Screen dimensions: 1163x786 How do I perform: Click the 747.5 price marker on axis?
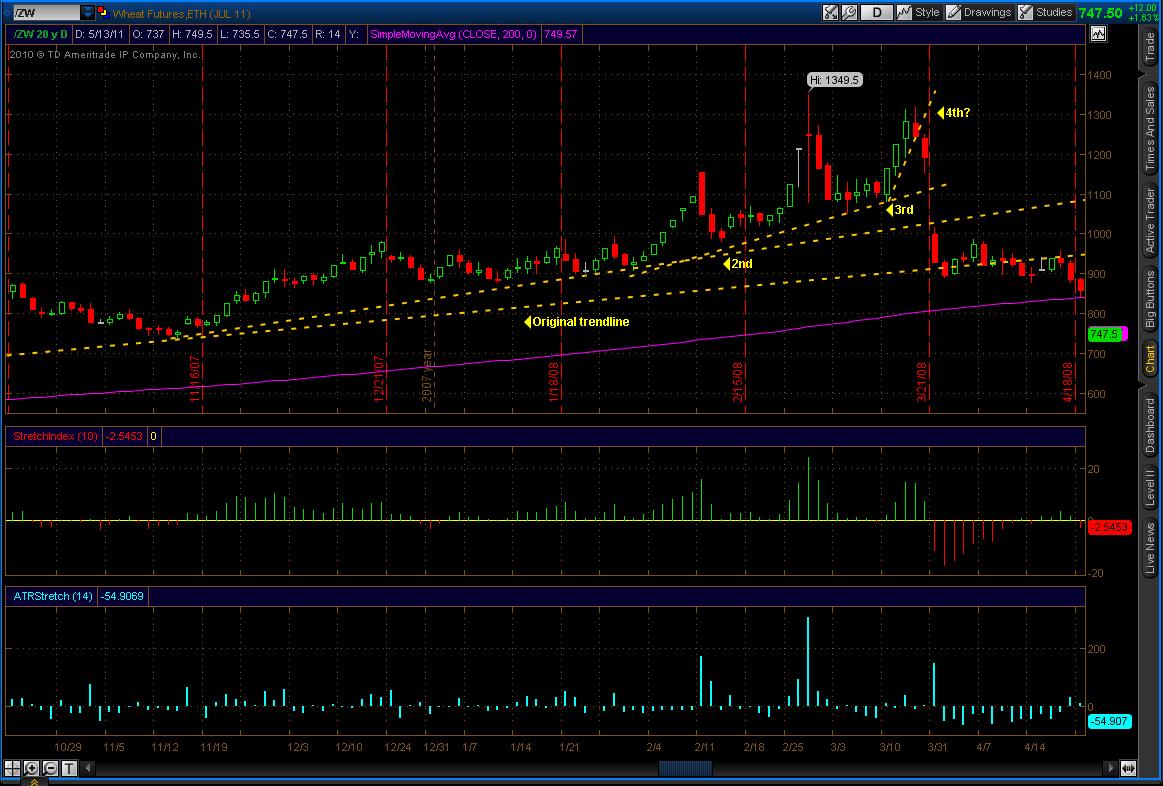[x=1107, y=334]
